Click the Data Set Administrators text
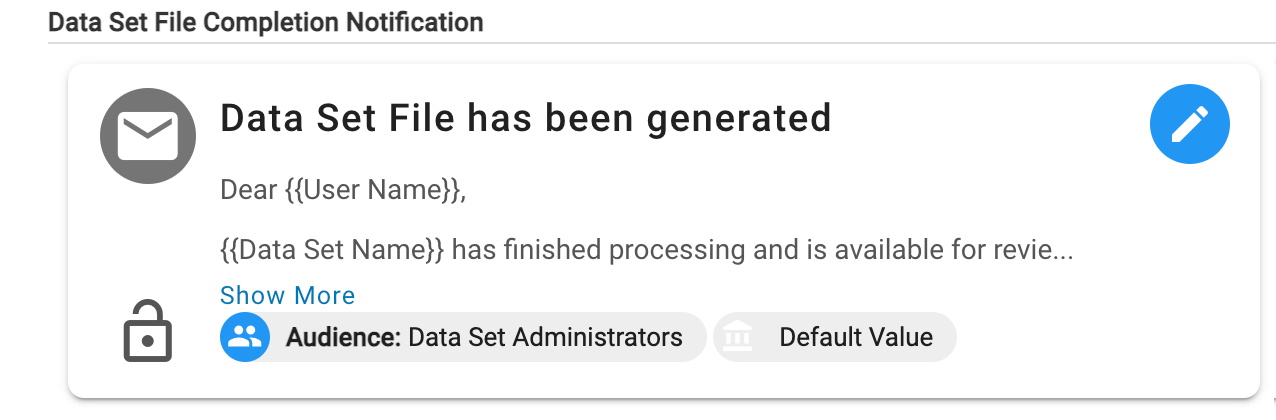Screen dimensions: 1276x420 pyautogui.click(x=545, y=337)
